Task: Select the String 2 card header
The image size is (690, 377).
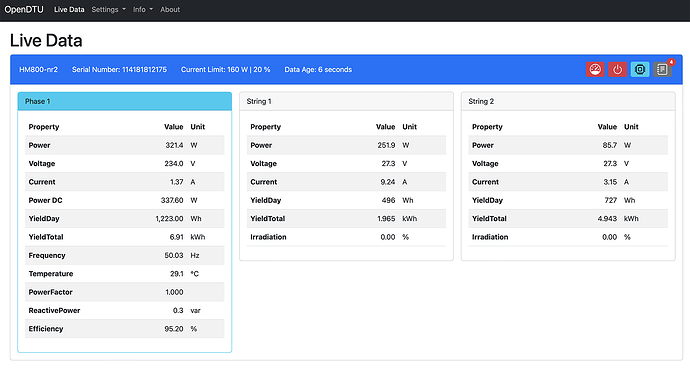Action: 568,101
